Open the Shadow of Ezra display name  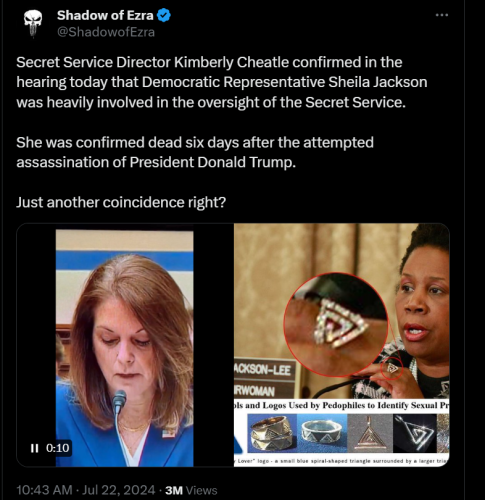click(x=105, y=15)
